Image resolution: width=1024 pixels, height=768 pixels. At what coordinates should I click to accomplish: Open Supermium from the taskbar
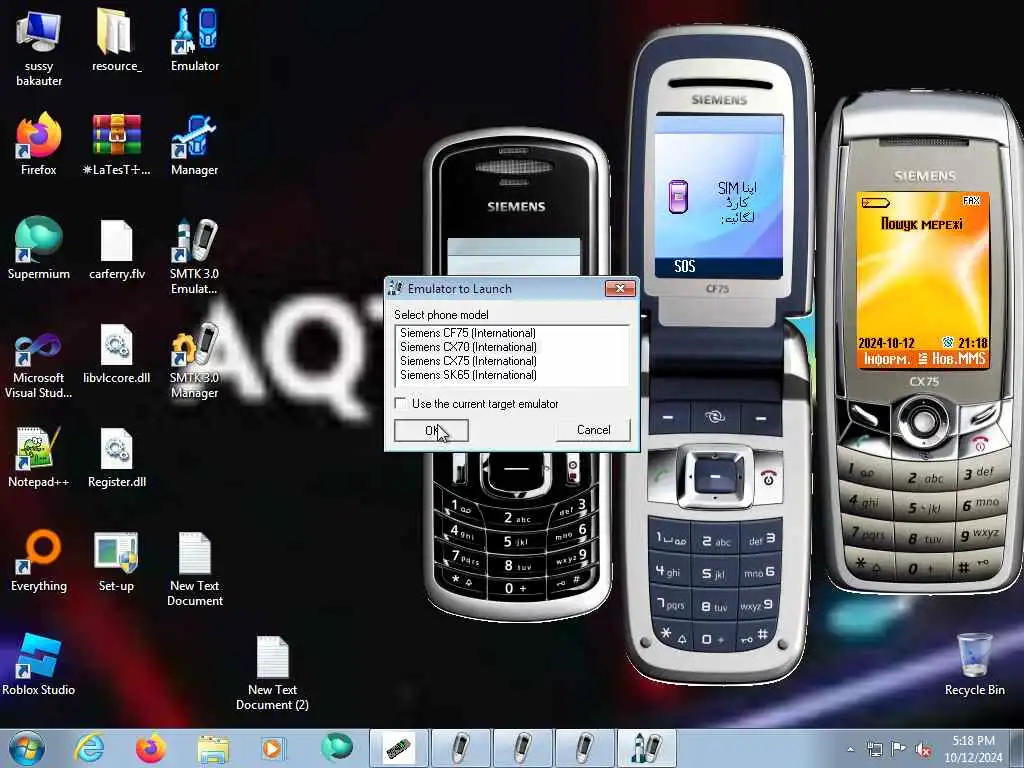tap(336, 748)
